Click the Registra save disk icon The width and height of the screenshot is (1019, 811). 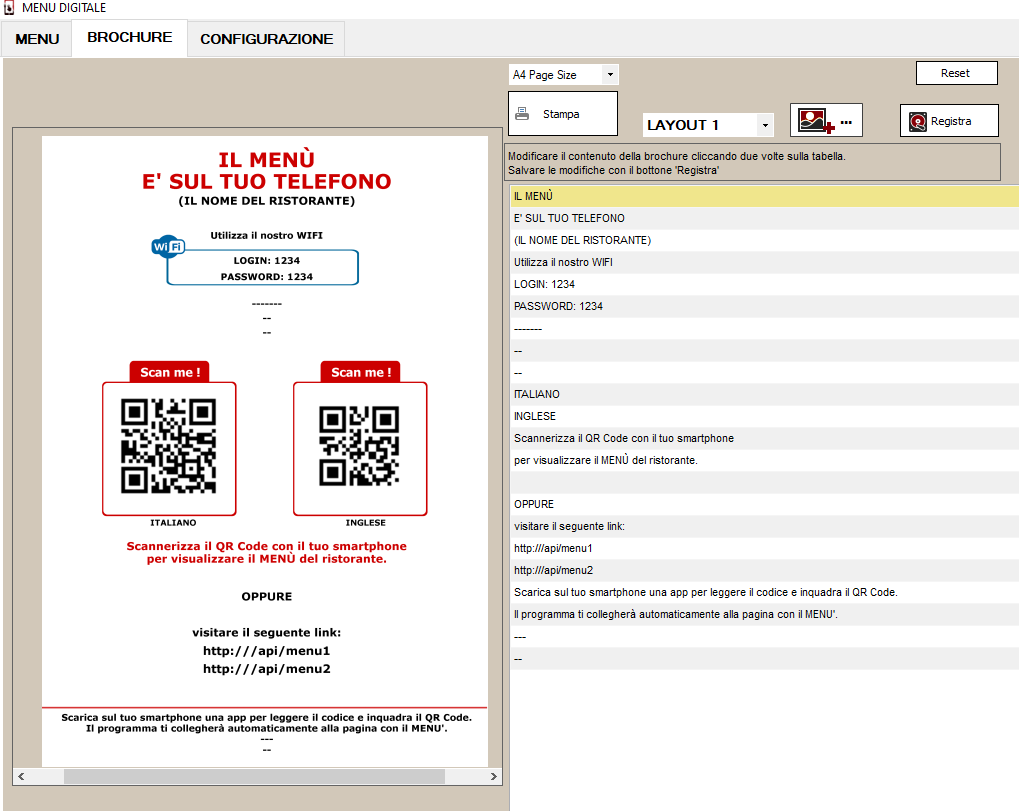(x=917, y=122)
